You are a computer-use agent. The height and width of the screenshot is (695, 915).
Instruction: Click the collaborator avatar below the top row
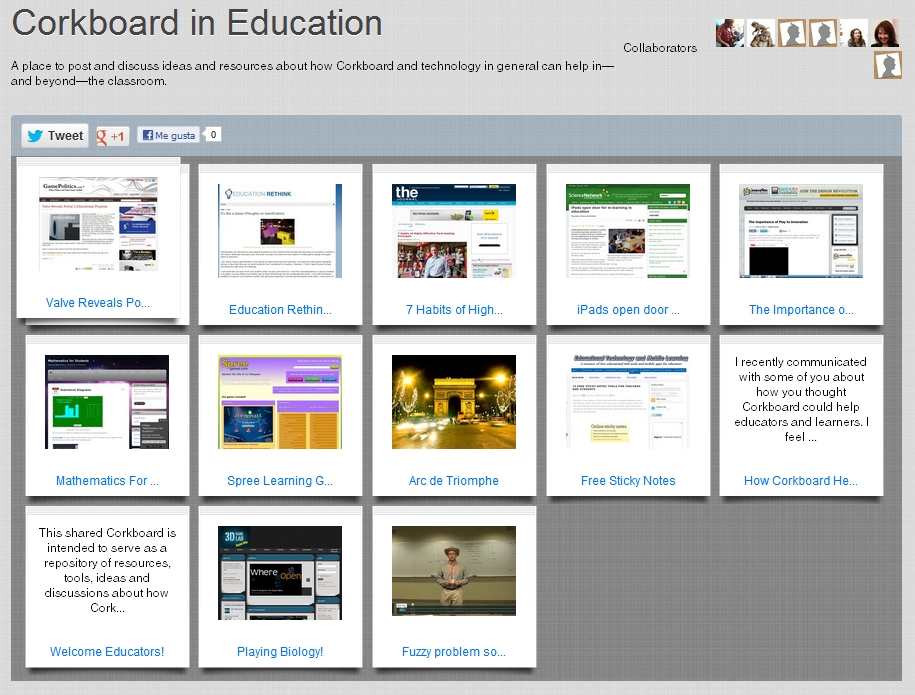(x=887, y=65)
